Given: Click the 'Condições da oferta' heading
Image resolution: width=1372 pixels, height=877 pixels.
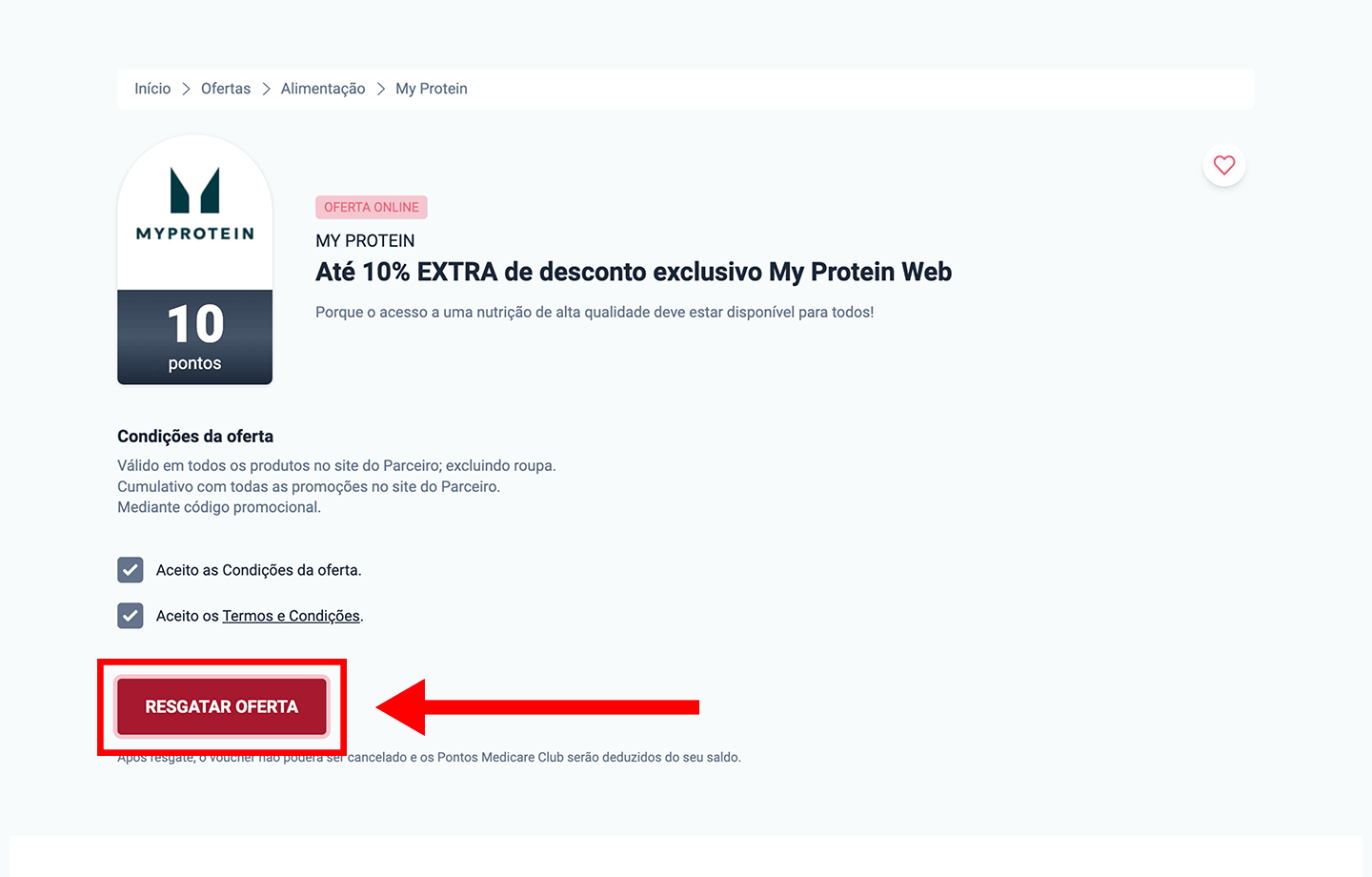Looking at the screenshot, I should click(x=195, y=437).
